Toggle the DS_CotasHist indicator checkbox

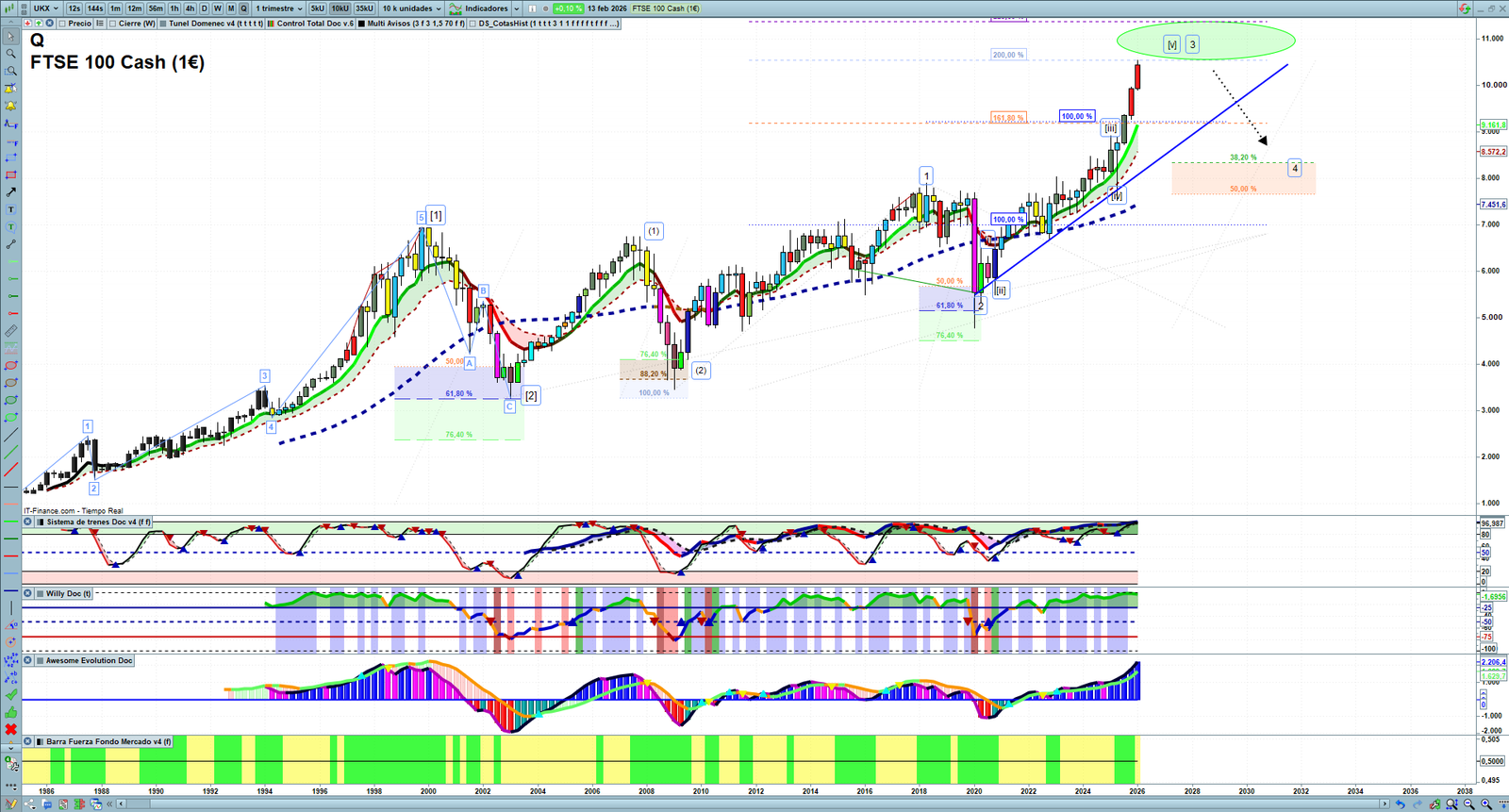click(473, 24)
